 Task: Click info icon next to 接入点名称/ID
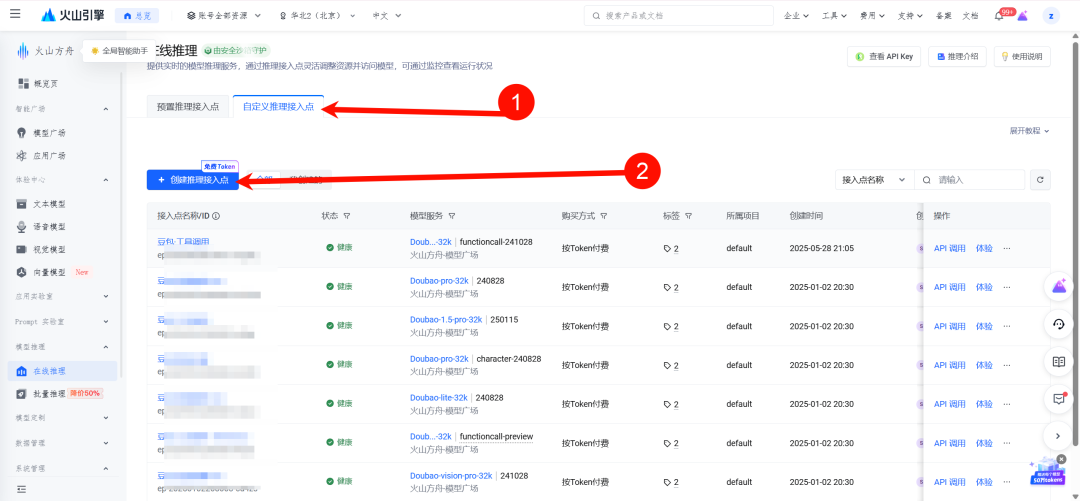(x=216, y=216)
